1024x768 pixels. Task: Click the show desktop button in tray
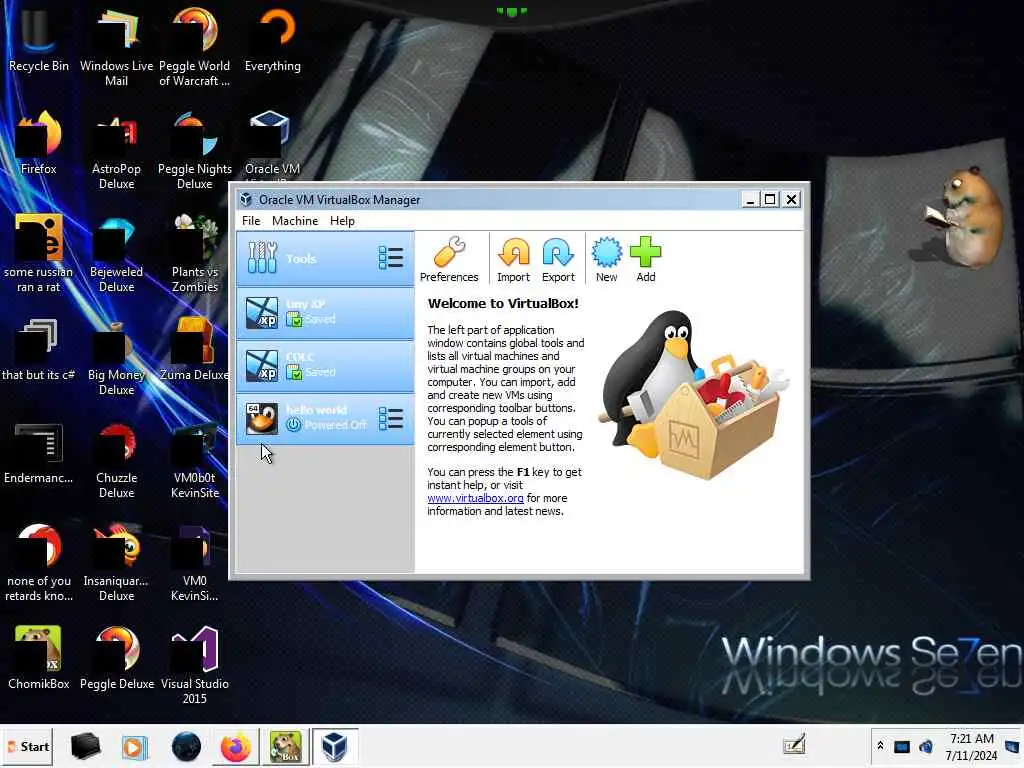[1013, 746]
